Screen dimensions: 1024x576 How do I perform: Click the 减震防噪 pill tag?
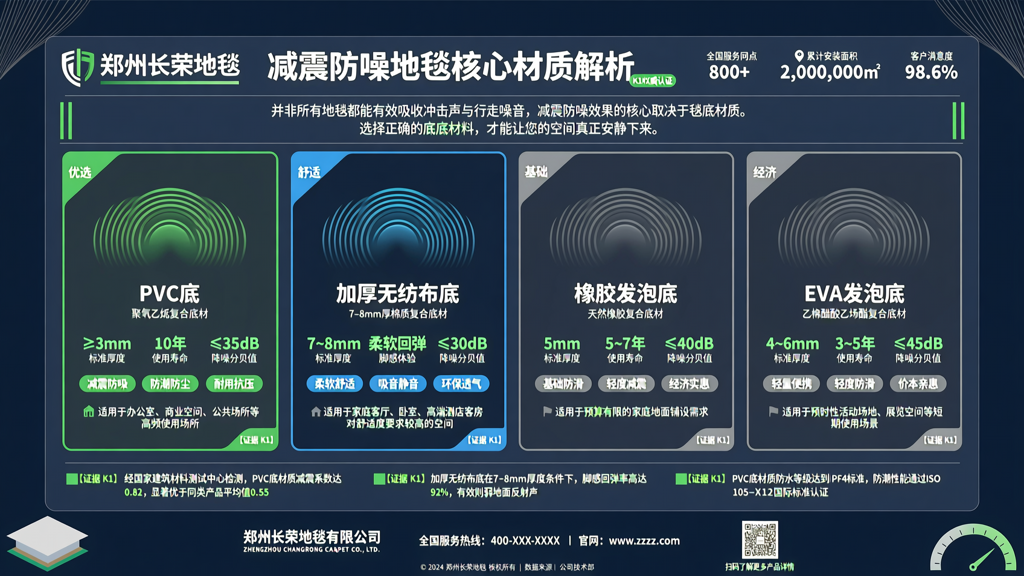(107, 384)
